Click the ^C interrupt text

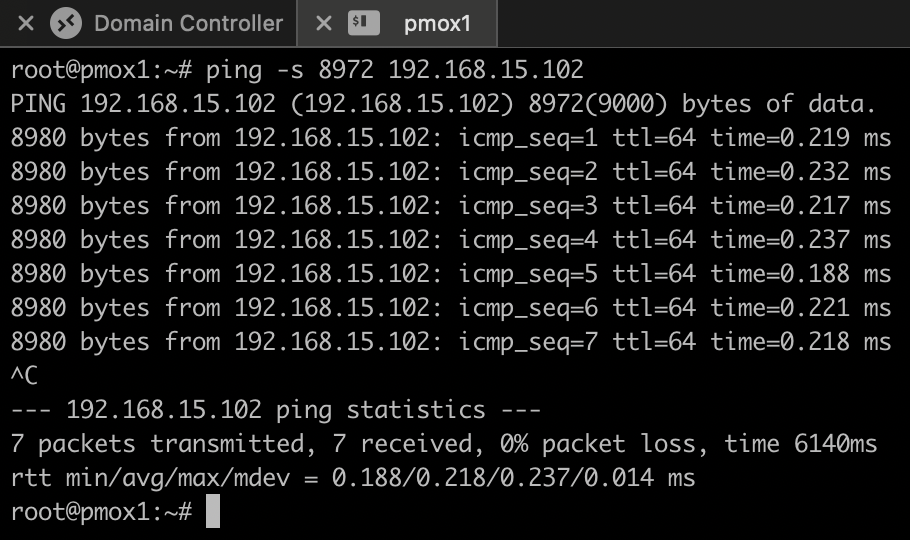tap(24, 375)
